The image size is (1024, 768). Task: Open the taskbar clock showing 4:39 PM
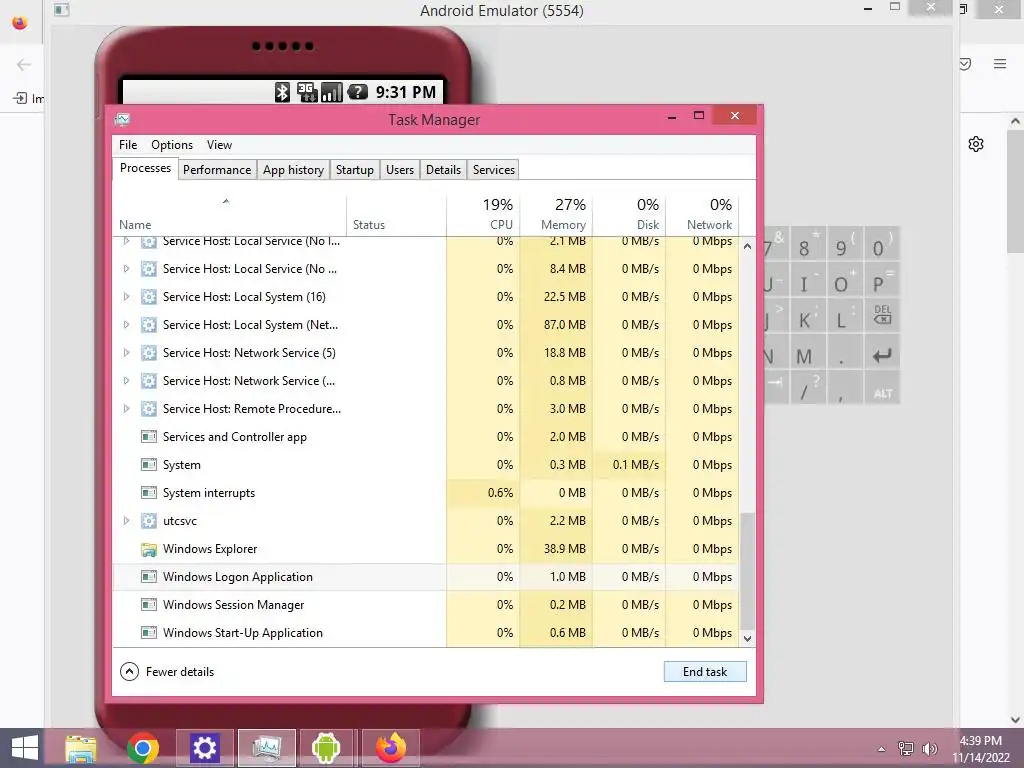(981, 748)
